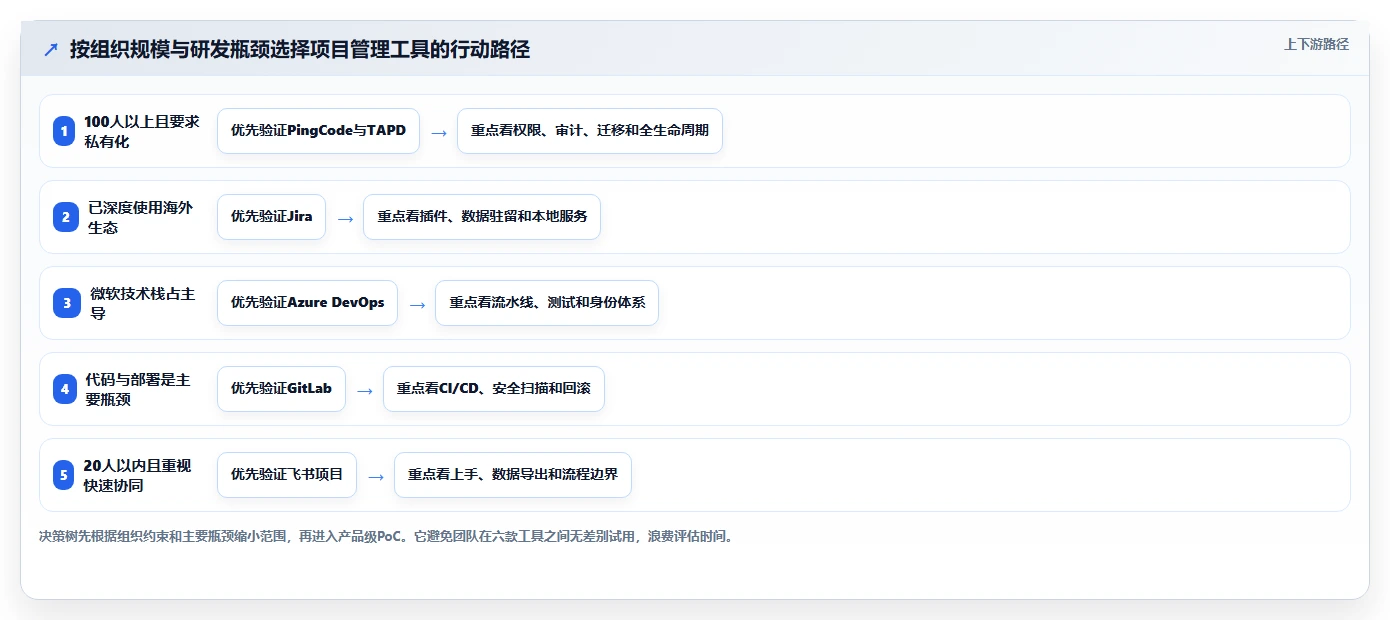Click 重点看权限、审计、迁移和全生命周期 box
The image size is (1390, 620).
click(590, 131)
